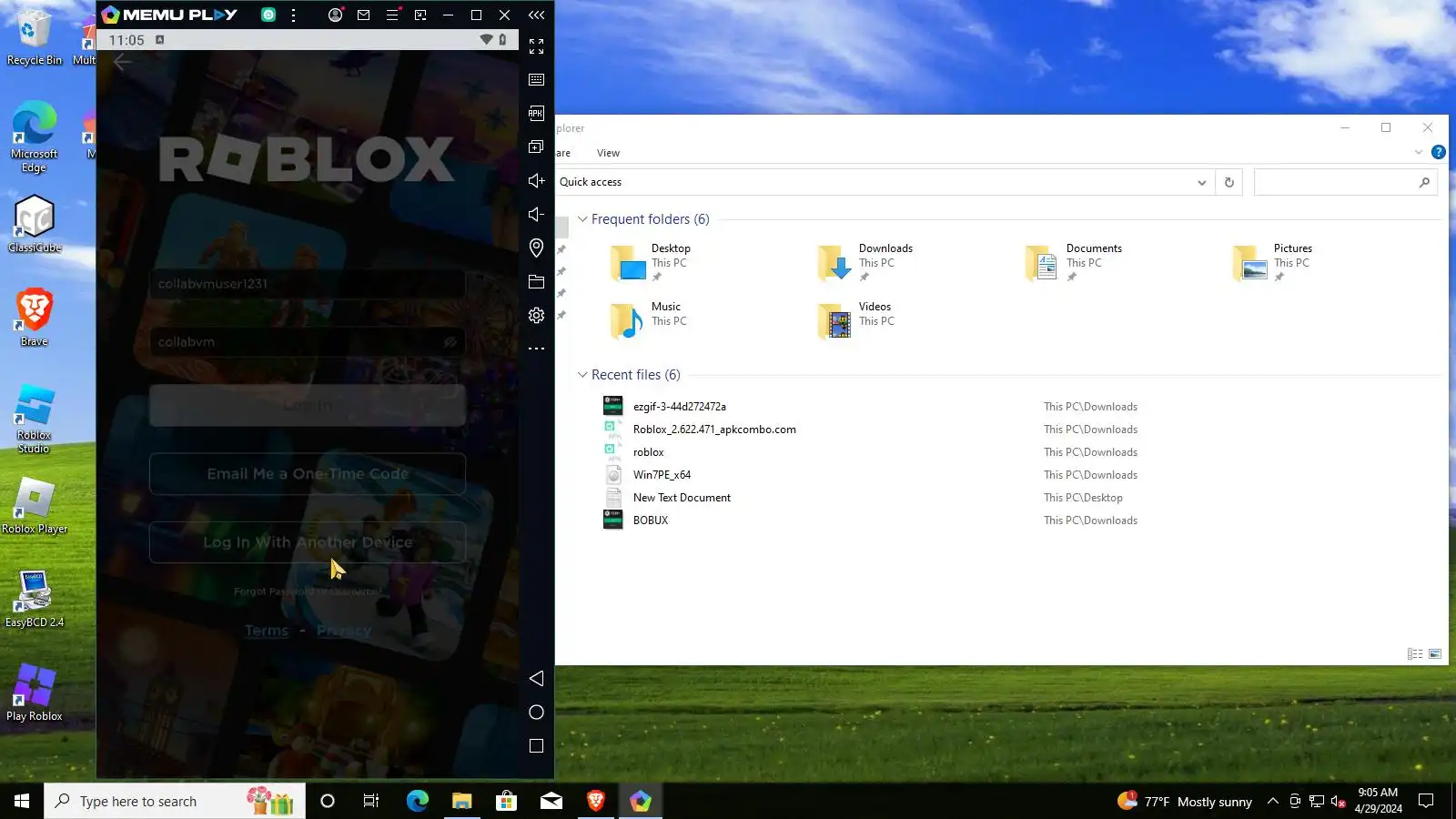Open address bar history dropdown in Explorer
The height and width of the screenshot is (819, 1456).
point(1202,182)
